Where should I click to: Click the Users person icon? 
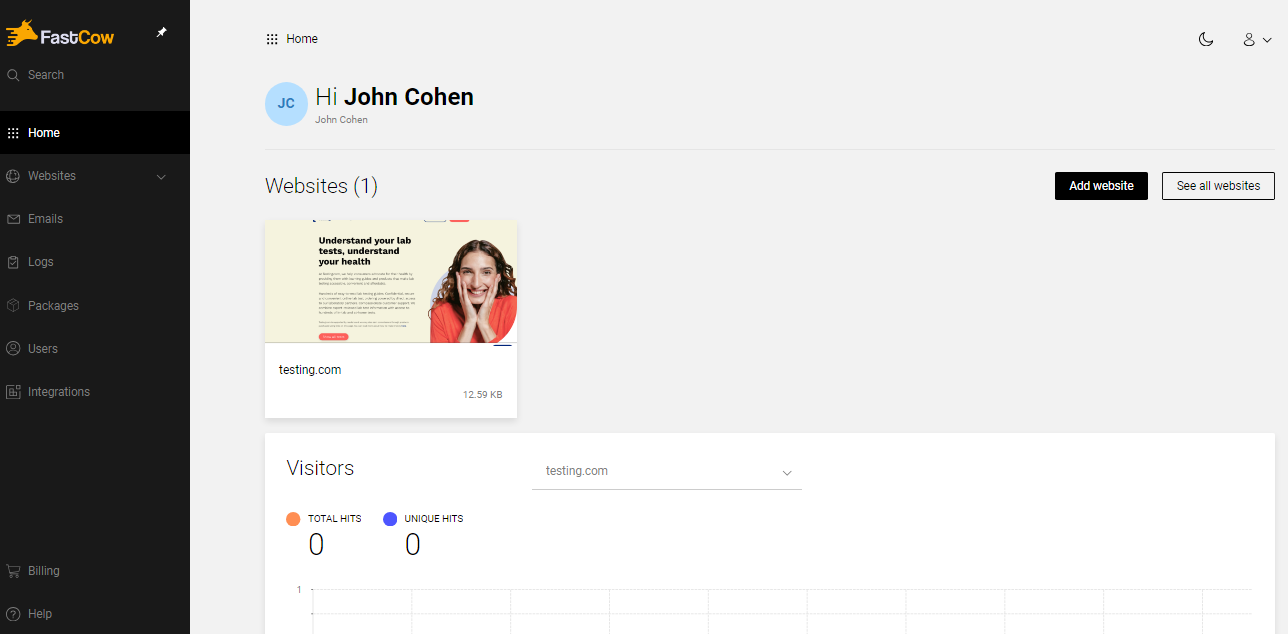[x=13, y=349]
